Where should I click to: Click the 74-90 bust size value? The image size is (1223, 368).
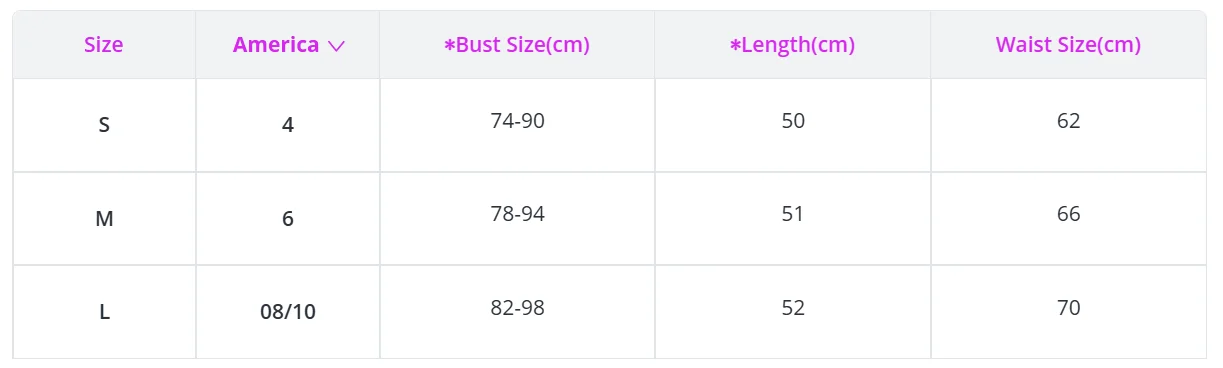(518, 121)
